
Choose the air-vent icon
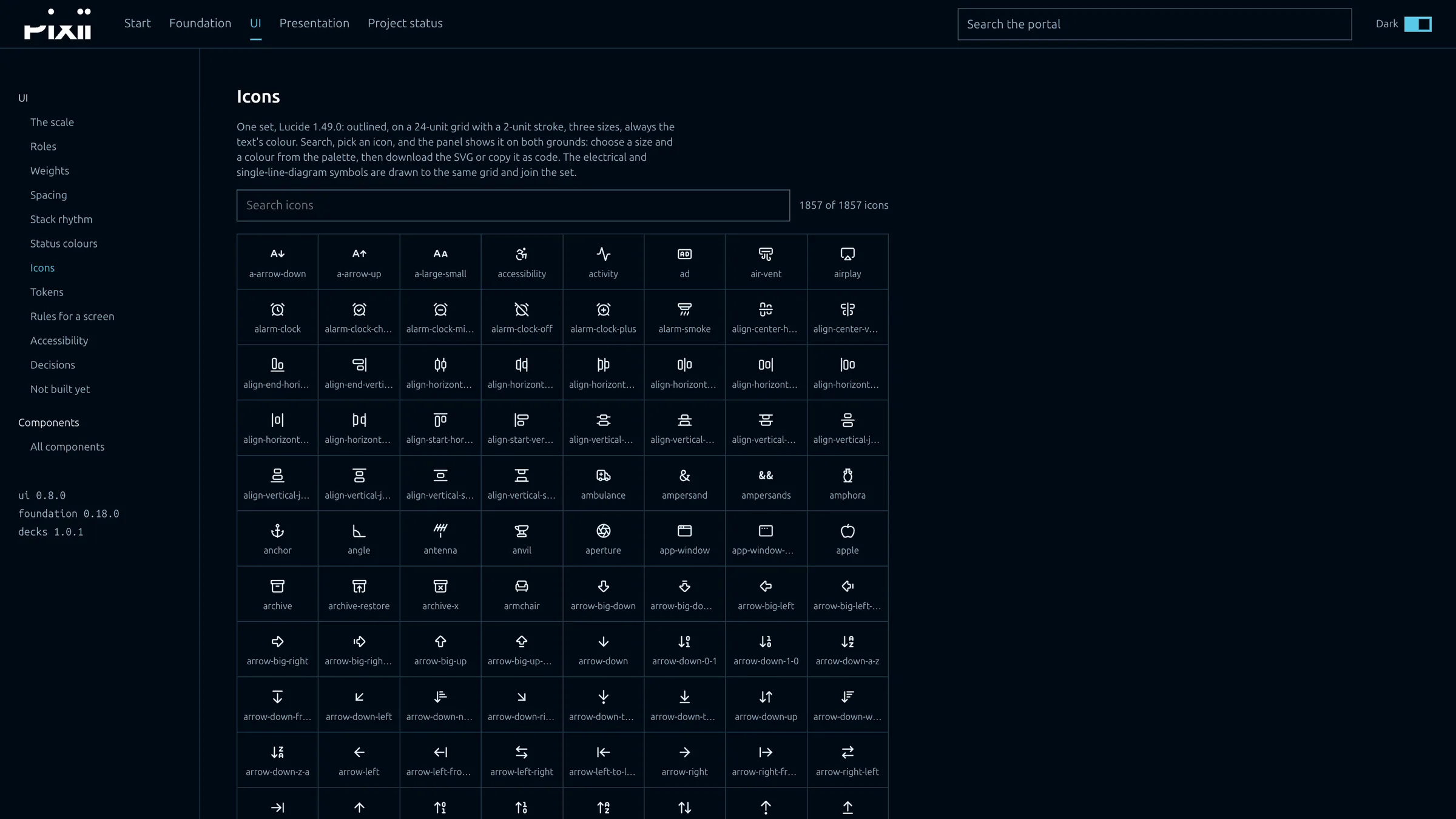pyautogui.click(x=766, y=262)
